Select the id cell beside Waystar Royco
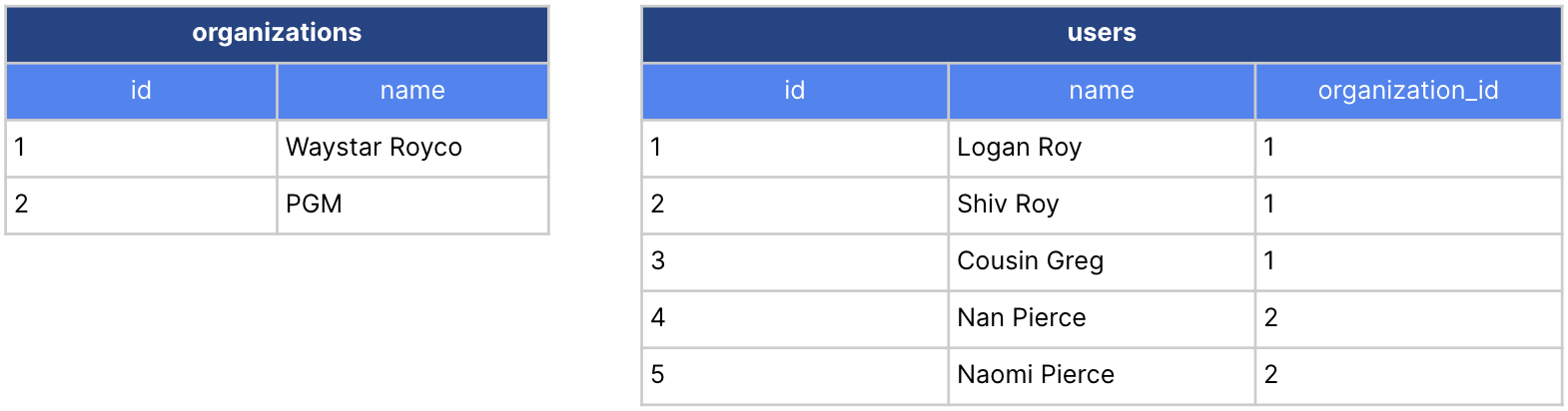The image size is (1568, 411). [x=141, y=148]
